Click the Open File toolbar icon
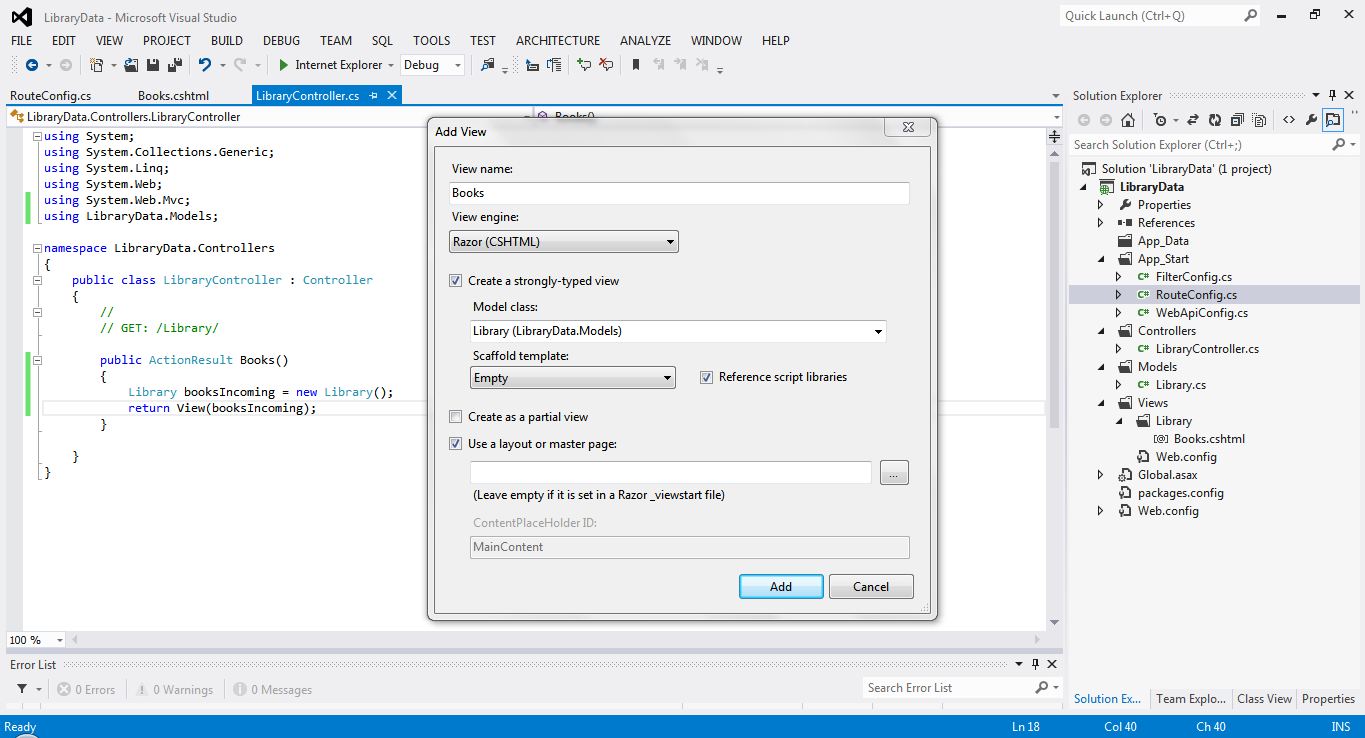 coord(131,65)
